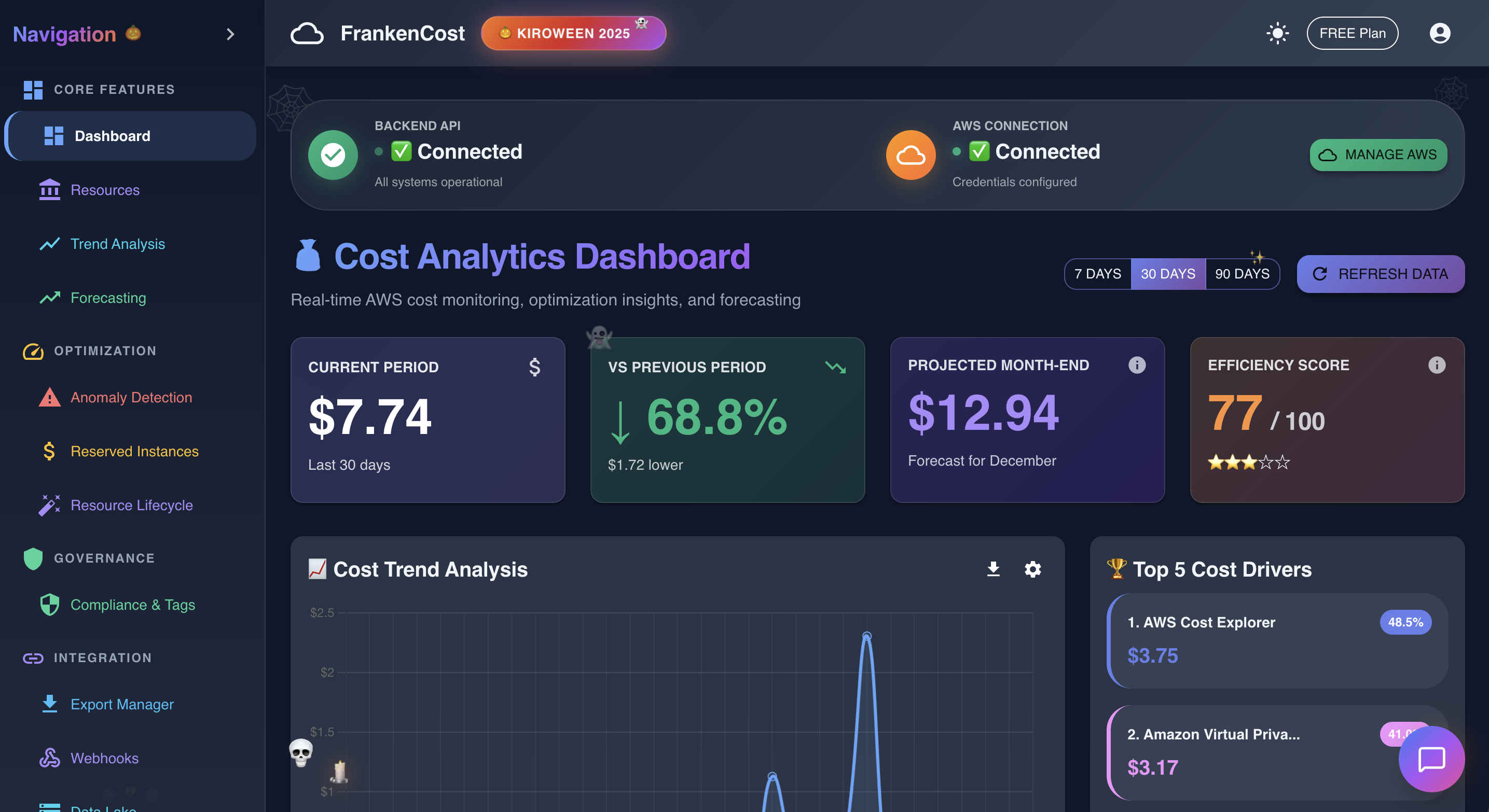
Task: Click the FrankenCost cloud logo
Action: coord(306,34)
